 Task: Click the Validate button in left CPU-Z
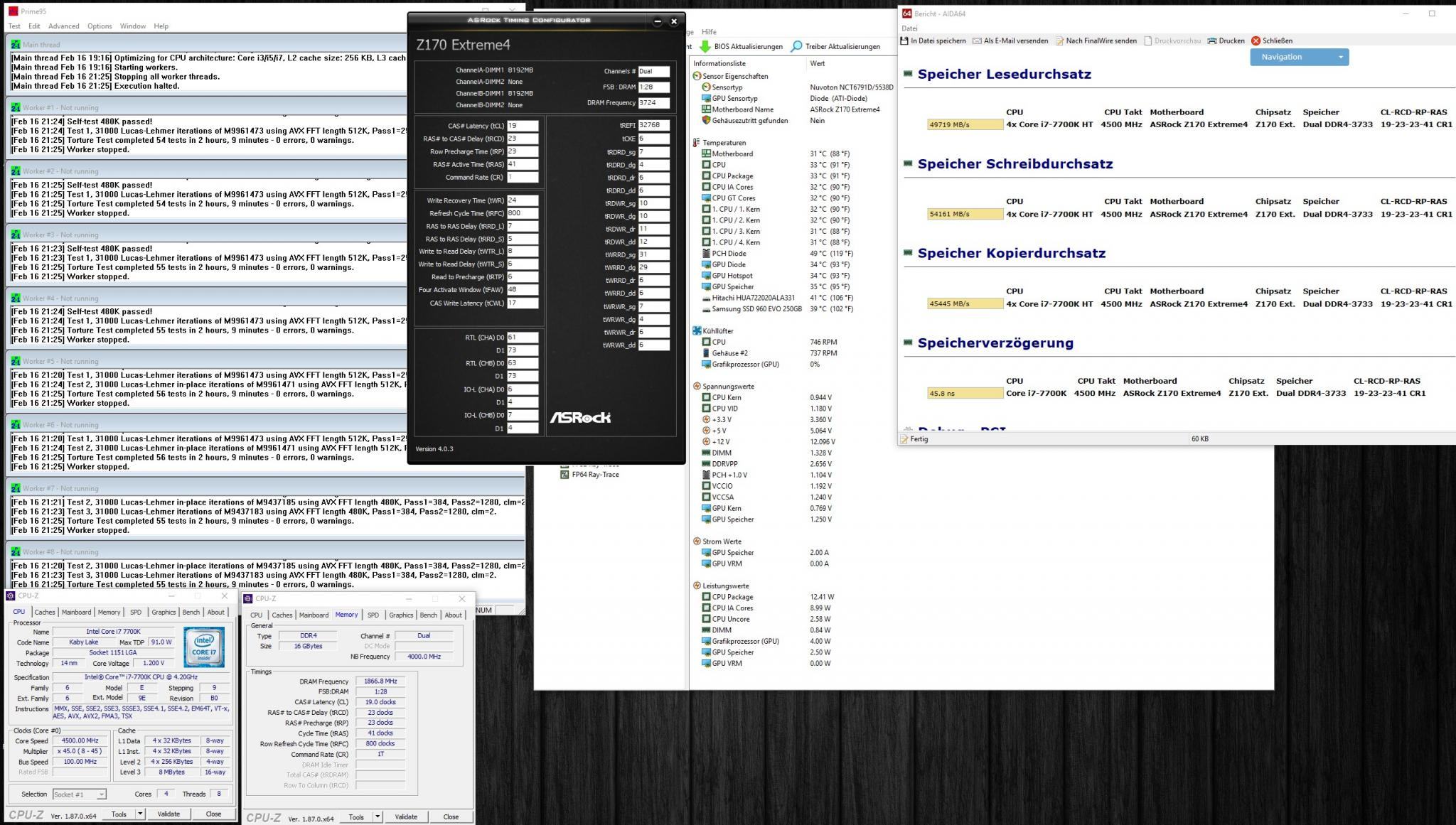[168, 814]
